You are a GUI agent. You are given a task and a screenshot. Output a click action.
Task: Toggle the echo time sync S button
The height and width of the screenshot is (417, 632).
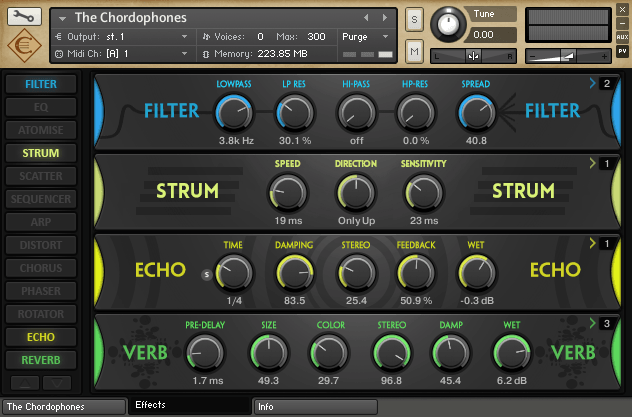[x=206, y=275]
